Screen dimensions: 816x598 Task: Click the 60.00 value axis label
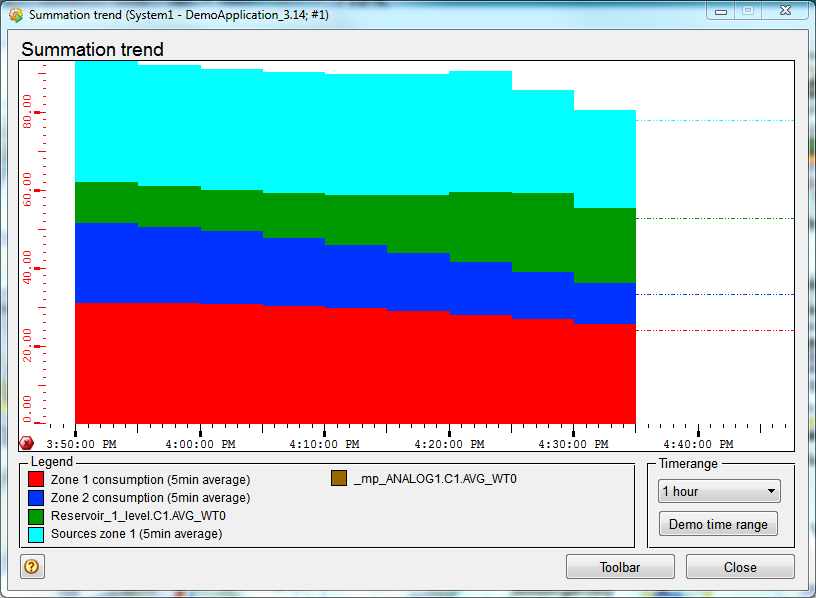pyautogui.click(x=27, y=190)
